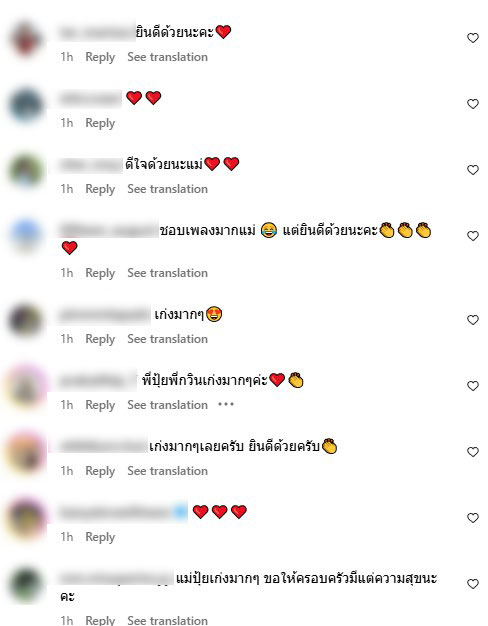Reply to the 'ยินดีด้วยนะคะ' comment
This screenshot has width=488, height=626.
(100, 57)
